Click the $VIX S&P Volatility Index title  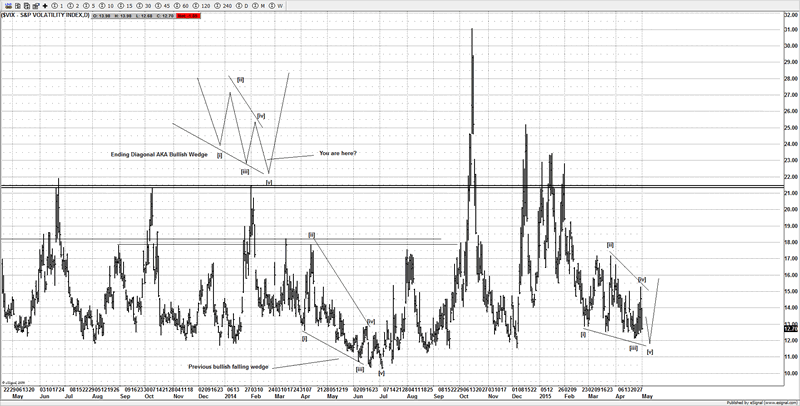click(x=45, y=15)
